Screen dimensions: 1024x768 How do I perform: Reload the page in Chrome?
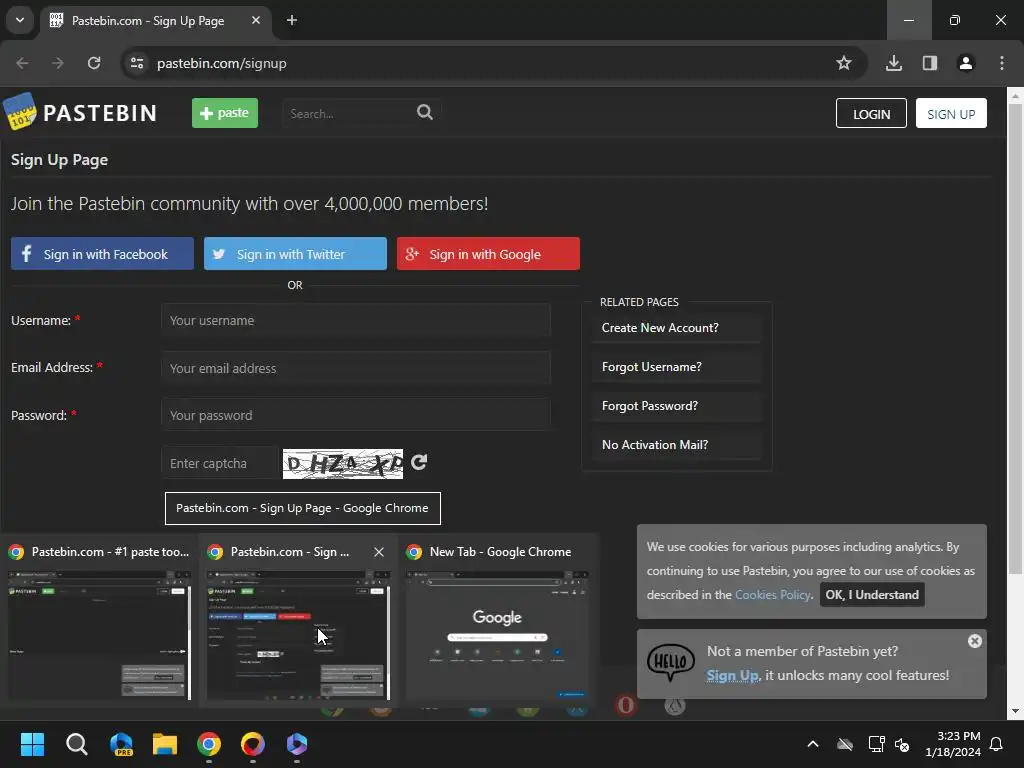point(94,63)
